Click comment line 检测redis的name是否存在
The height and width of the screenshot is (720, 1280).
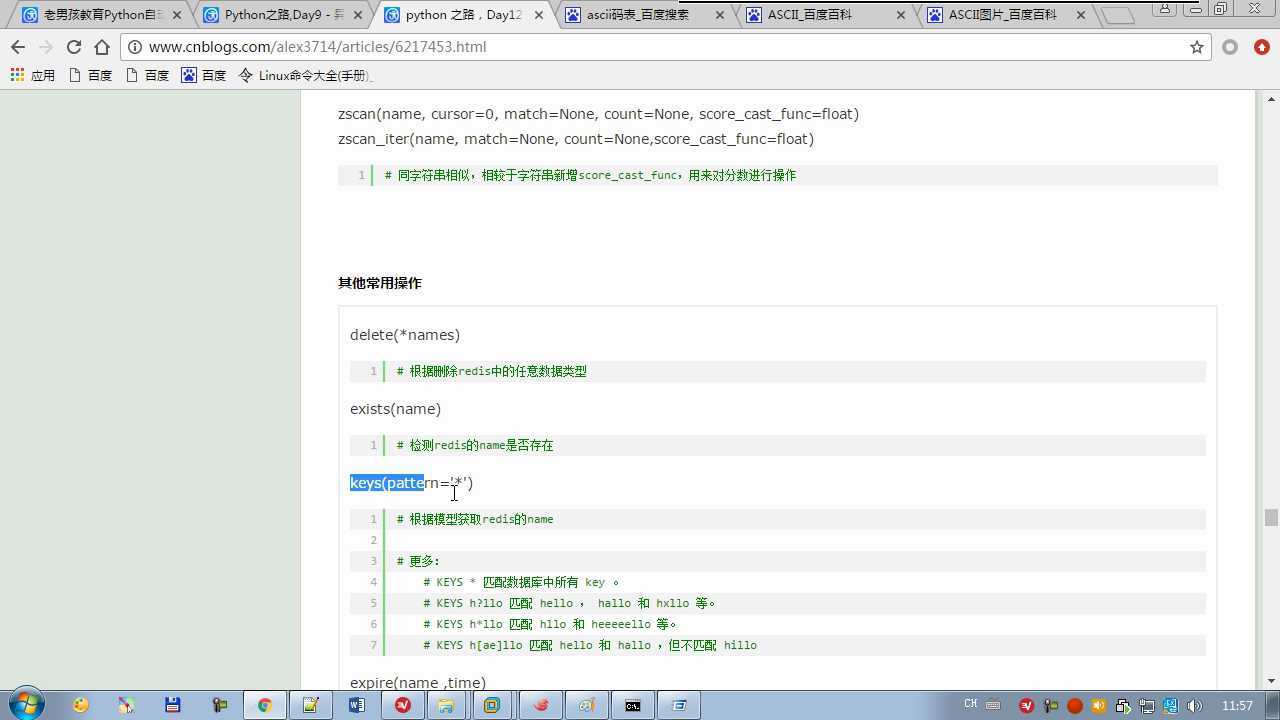pyautogui.click(x=475, y=445)
